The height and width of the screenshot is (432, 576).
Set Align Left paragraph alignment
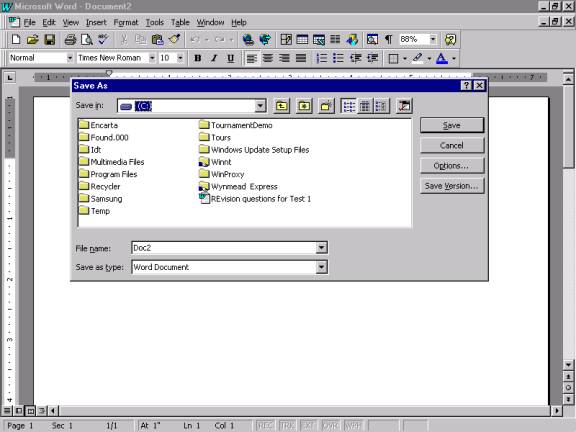[251, 58]
